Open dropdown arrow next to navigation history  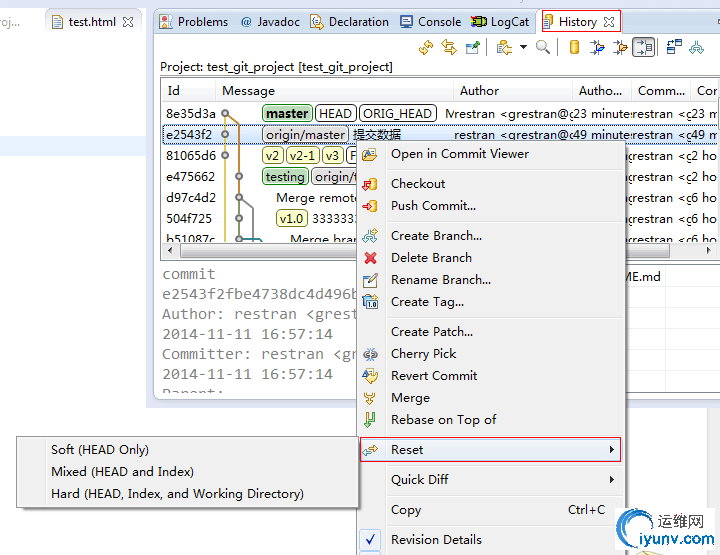click(523, 47)
